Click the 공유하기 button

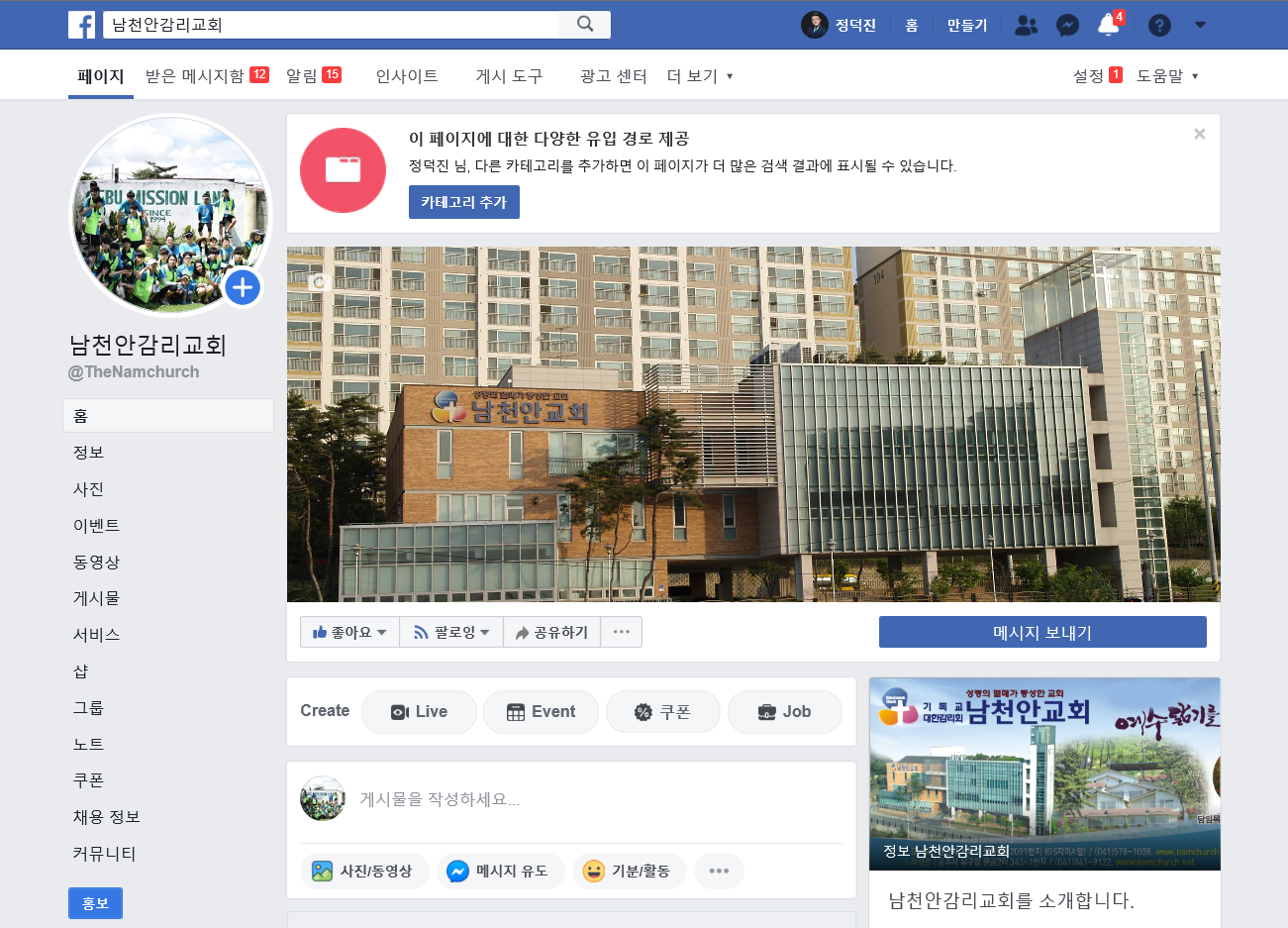pos(551,632)
